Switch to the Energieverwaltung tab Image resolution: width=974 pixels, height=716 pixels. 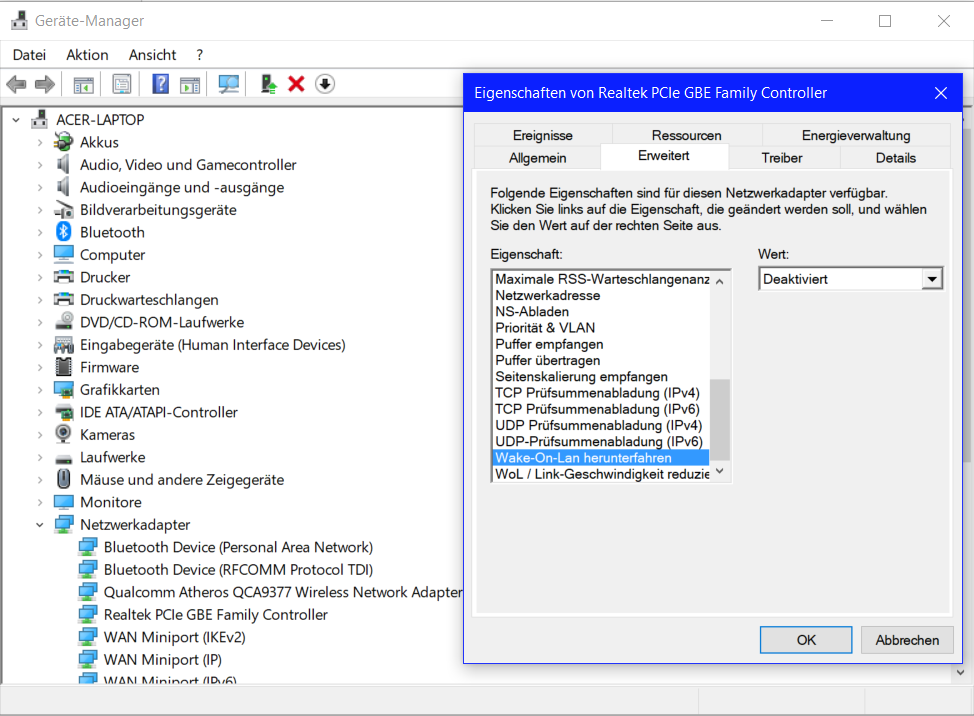(856, 135)
